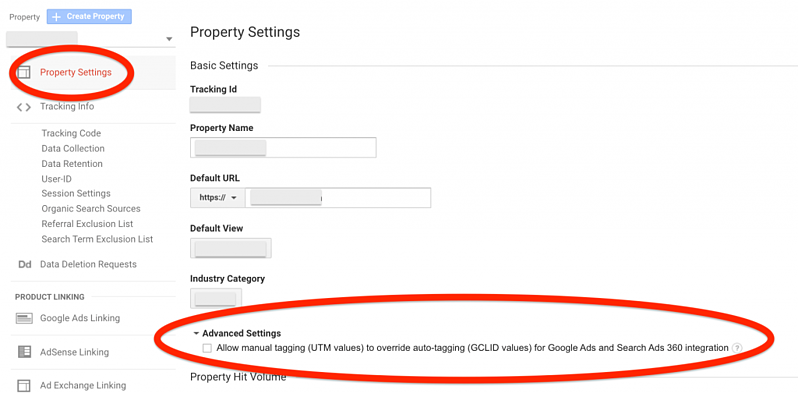Screen dimensions: 798x393
Task: Open the Industry Category dropdown
Action: 216,298
